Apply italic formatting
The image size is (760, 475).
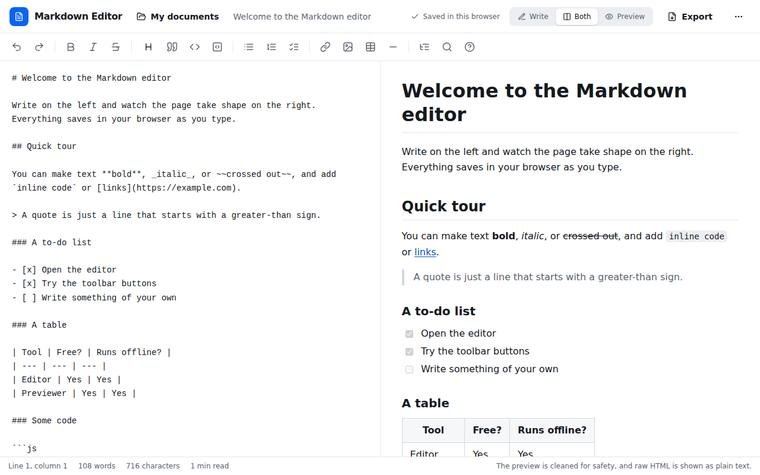(93, 47)
